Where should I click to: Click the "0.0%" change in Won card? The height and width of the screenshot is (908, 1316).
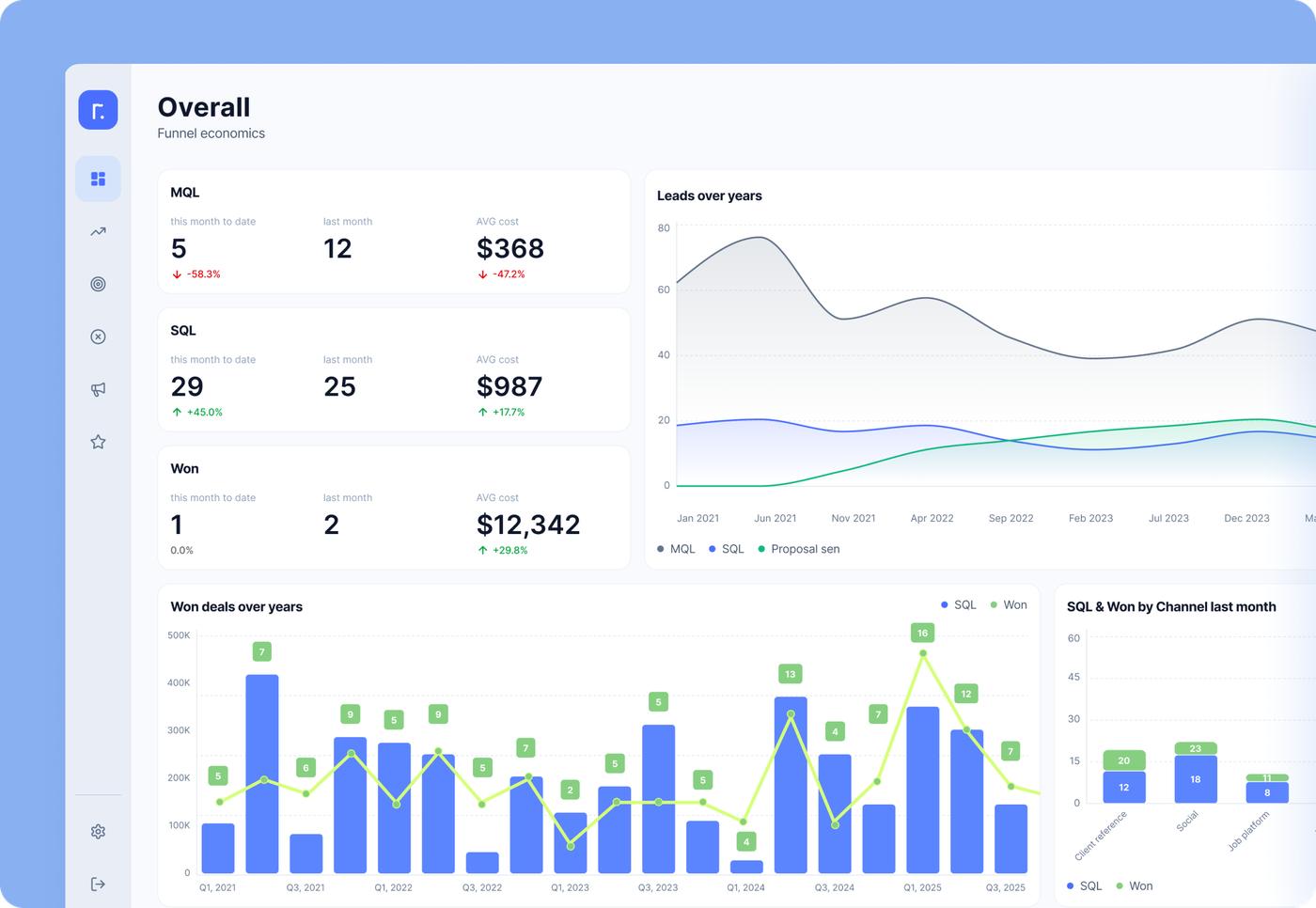181,551
